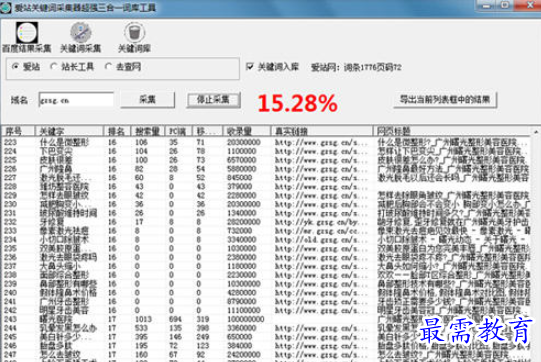Sort by the 序号 column header
The height and width of the screenshot is (362, 541).
[18, 131]
